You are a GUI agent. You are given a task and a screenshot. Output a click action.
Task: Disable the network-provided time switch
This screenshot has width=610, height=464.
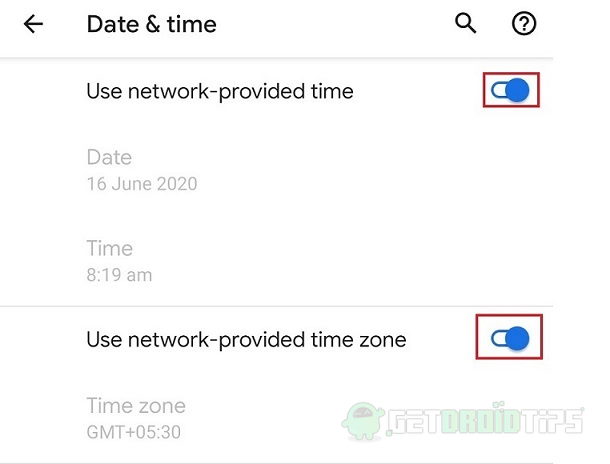(510, 90)
